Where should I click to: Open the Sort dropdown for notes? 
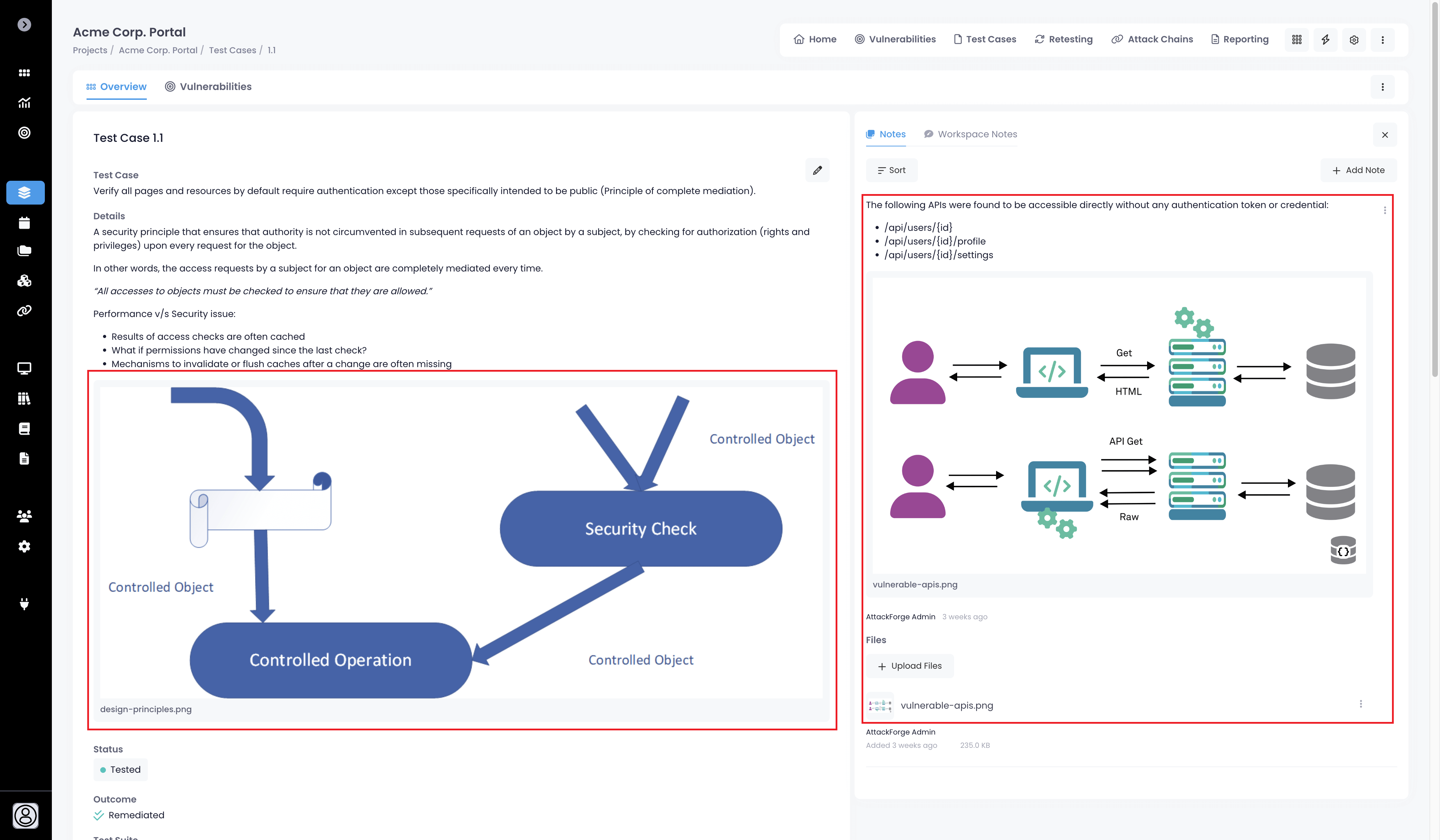coord(891,170)
